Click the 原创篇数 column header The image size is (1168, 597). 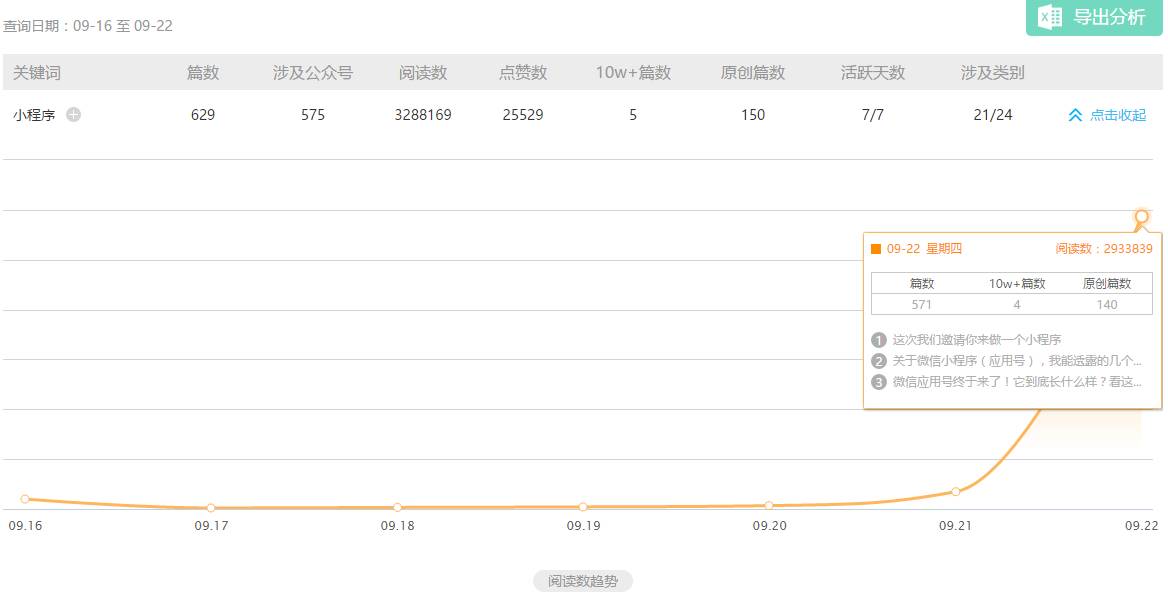tap(753, 73)
